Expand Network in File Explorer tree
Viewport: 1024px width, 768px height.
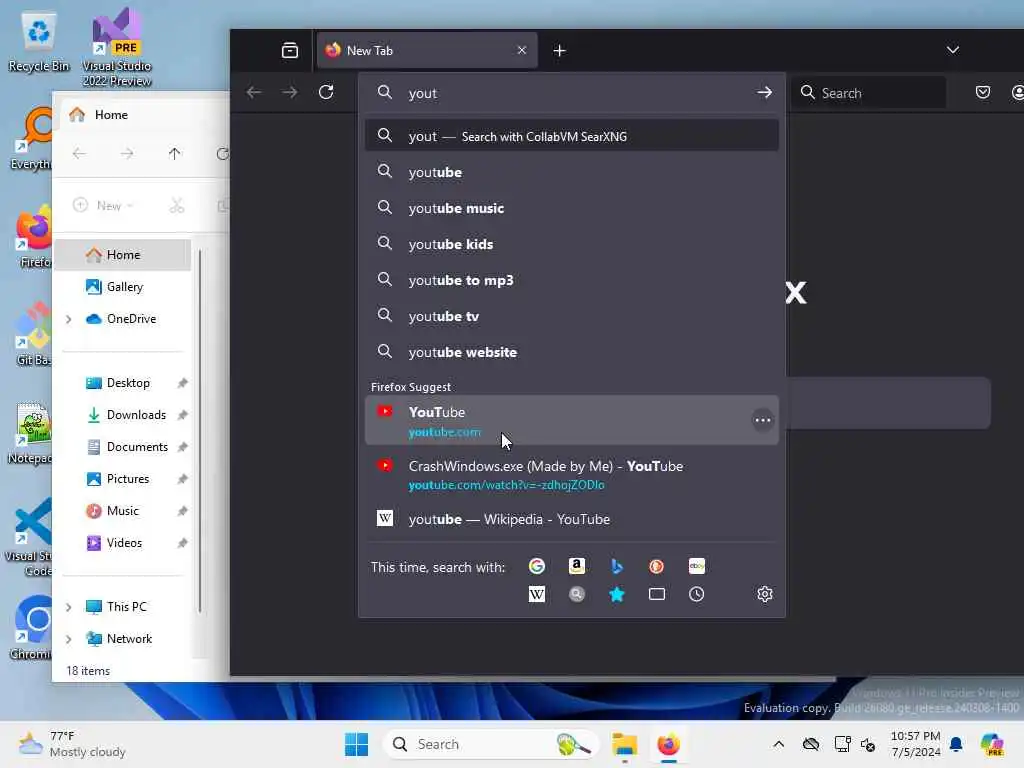[x=69, y=639]
